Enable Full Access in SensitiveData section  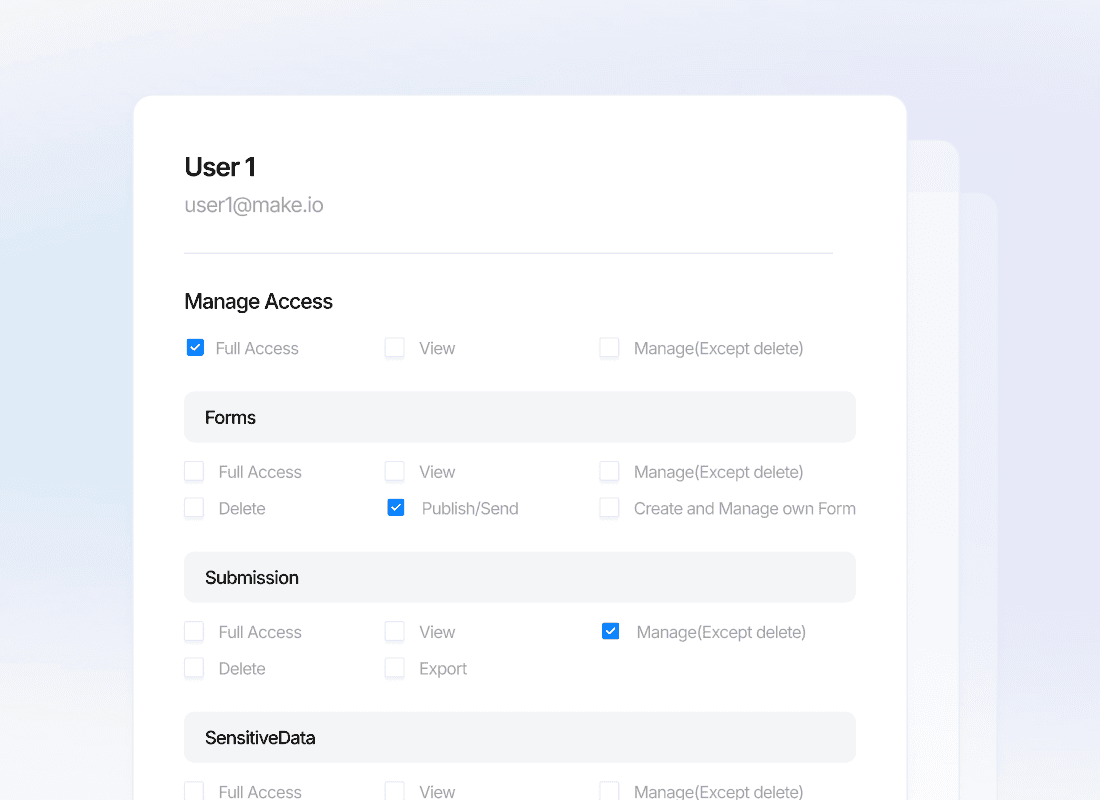coord(194,791)
